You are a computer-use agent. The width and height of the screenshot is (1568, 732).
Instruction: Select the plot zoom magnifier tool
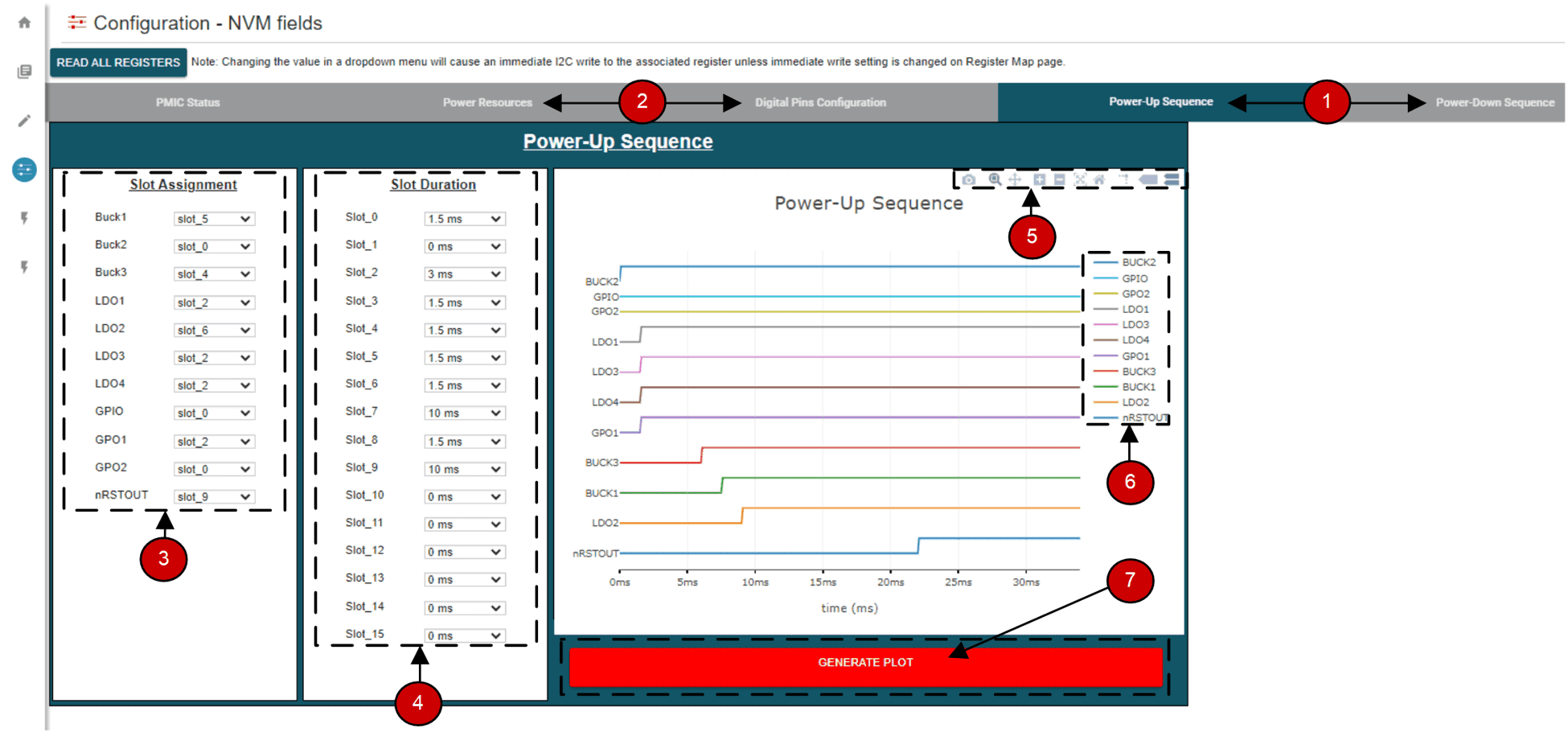[995, 179]
